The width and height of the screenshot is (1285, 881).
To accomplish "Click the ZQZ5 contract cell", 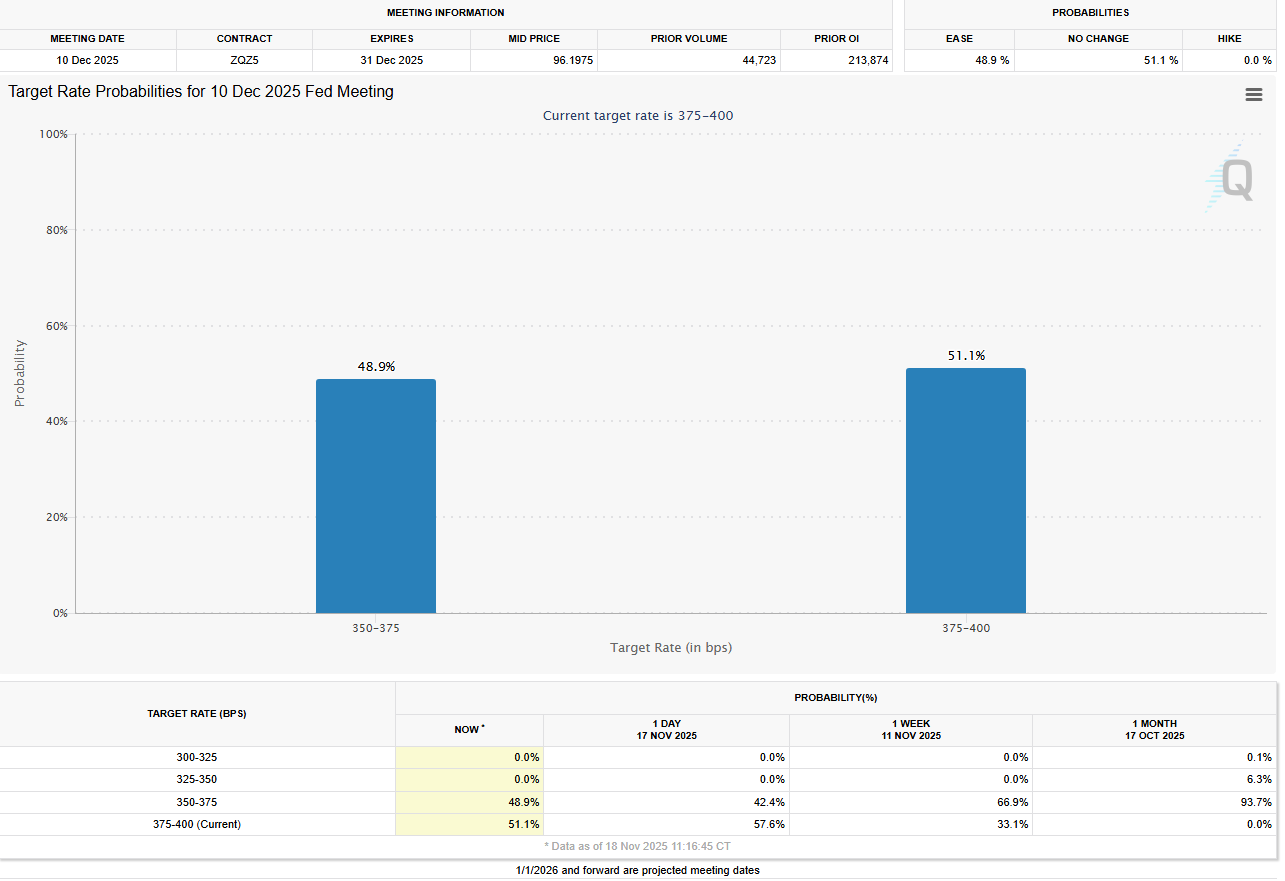I will tap(244, 61).
